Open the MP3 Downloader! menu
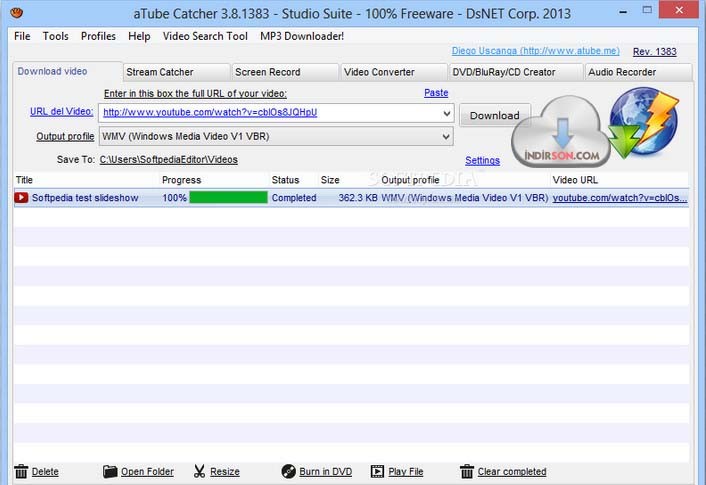 [302, 36]
